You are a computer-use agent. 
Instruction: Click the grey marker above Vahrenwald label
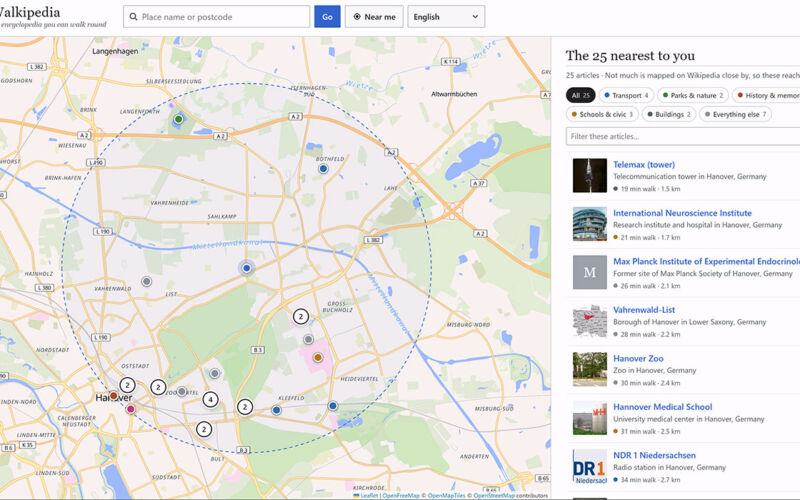coord(146,281)
